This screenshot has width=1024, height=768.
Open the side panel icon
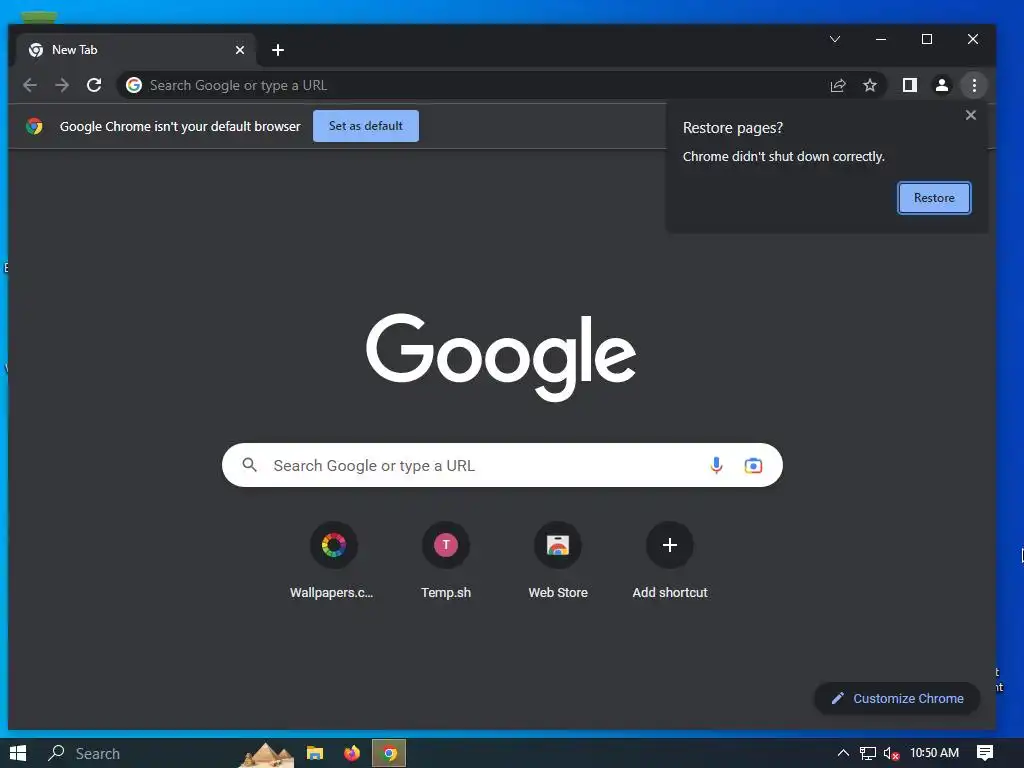coord(910,86)
